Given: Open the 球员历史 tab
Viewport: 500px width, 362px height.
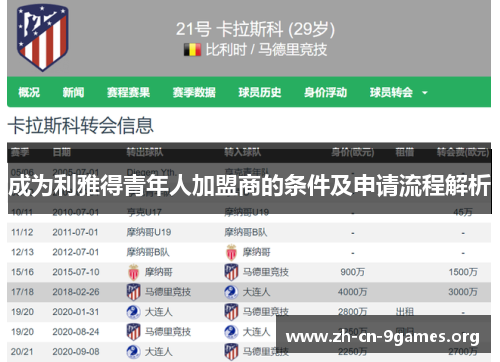Looking at the screenshot, I should [x=260, y=92].
